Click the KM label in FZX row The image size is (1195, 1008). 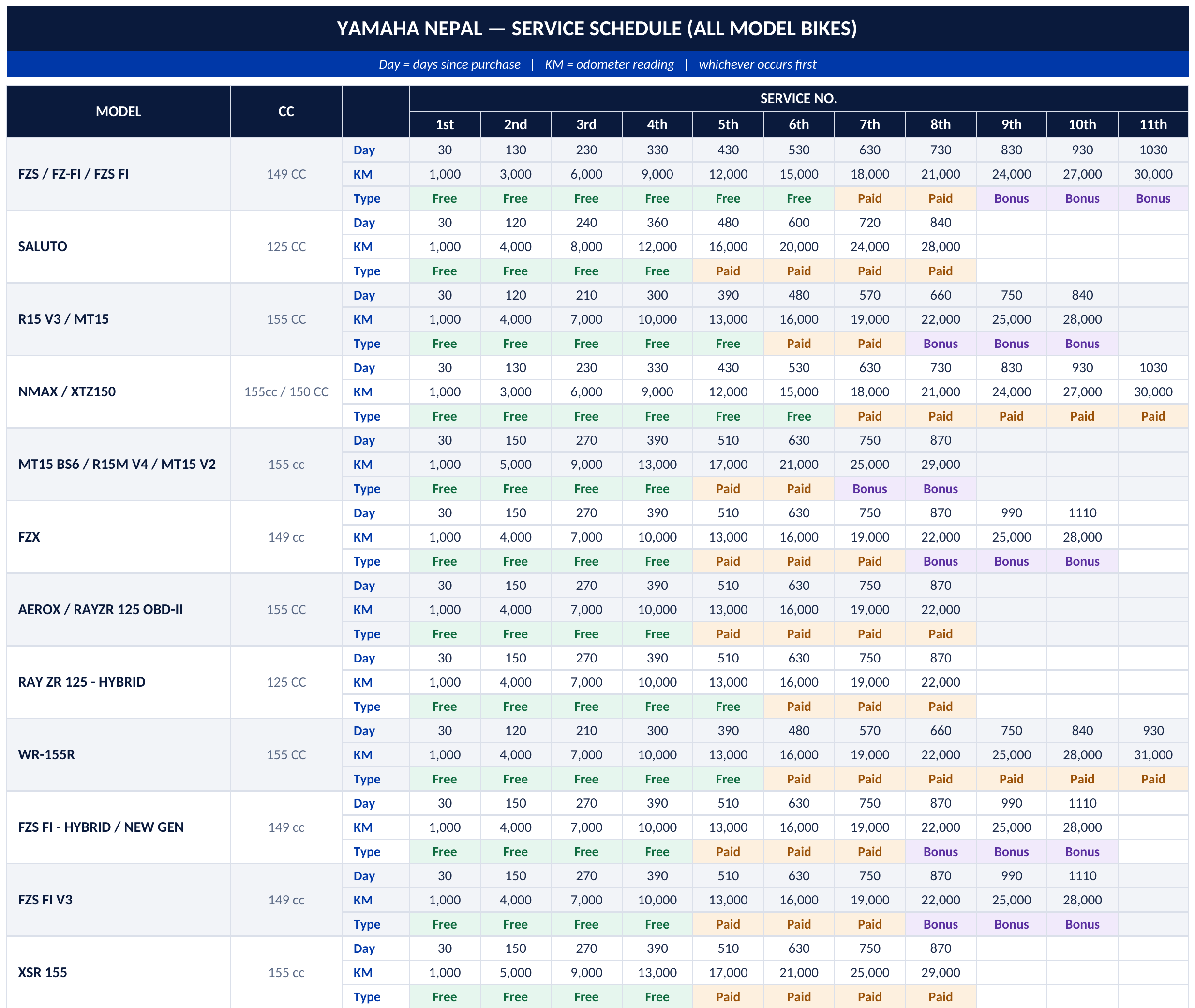coord(363,537)
